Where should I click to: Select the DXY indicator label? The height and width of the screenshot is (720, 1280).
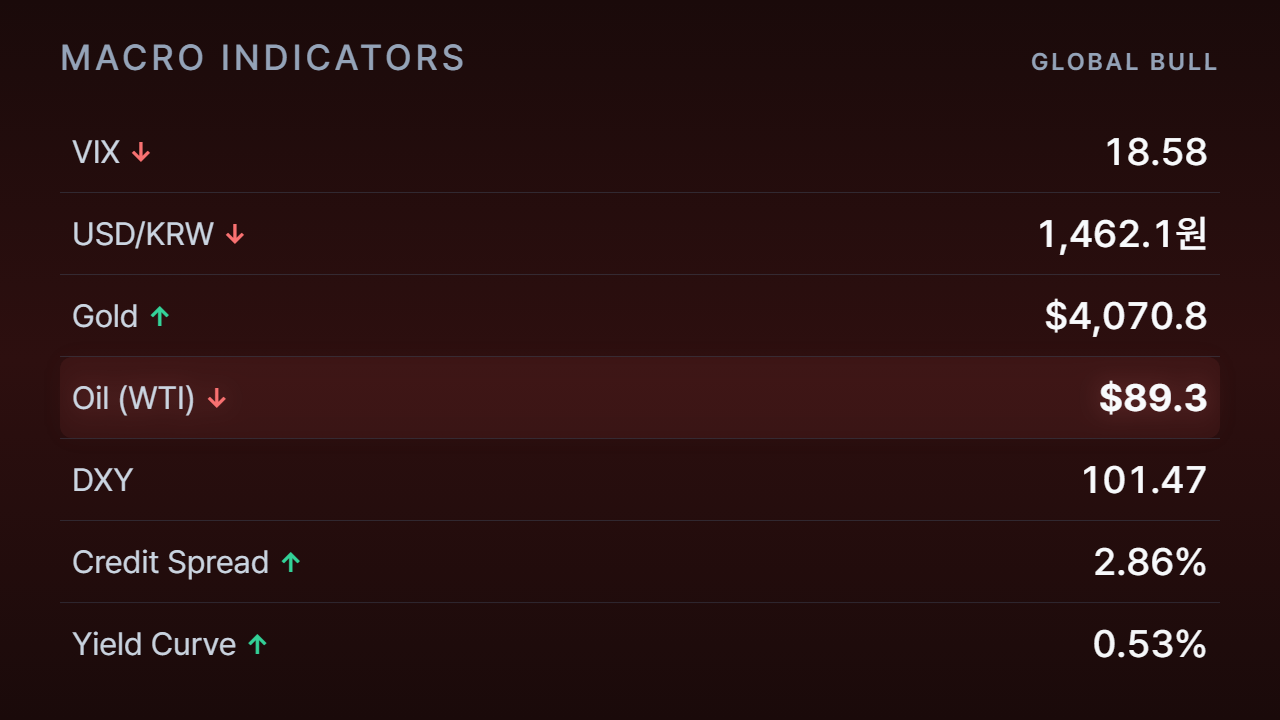click(x=103, y=480)
